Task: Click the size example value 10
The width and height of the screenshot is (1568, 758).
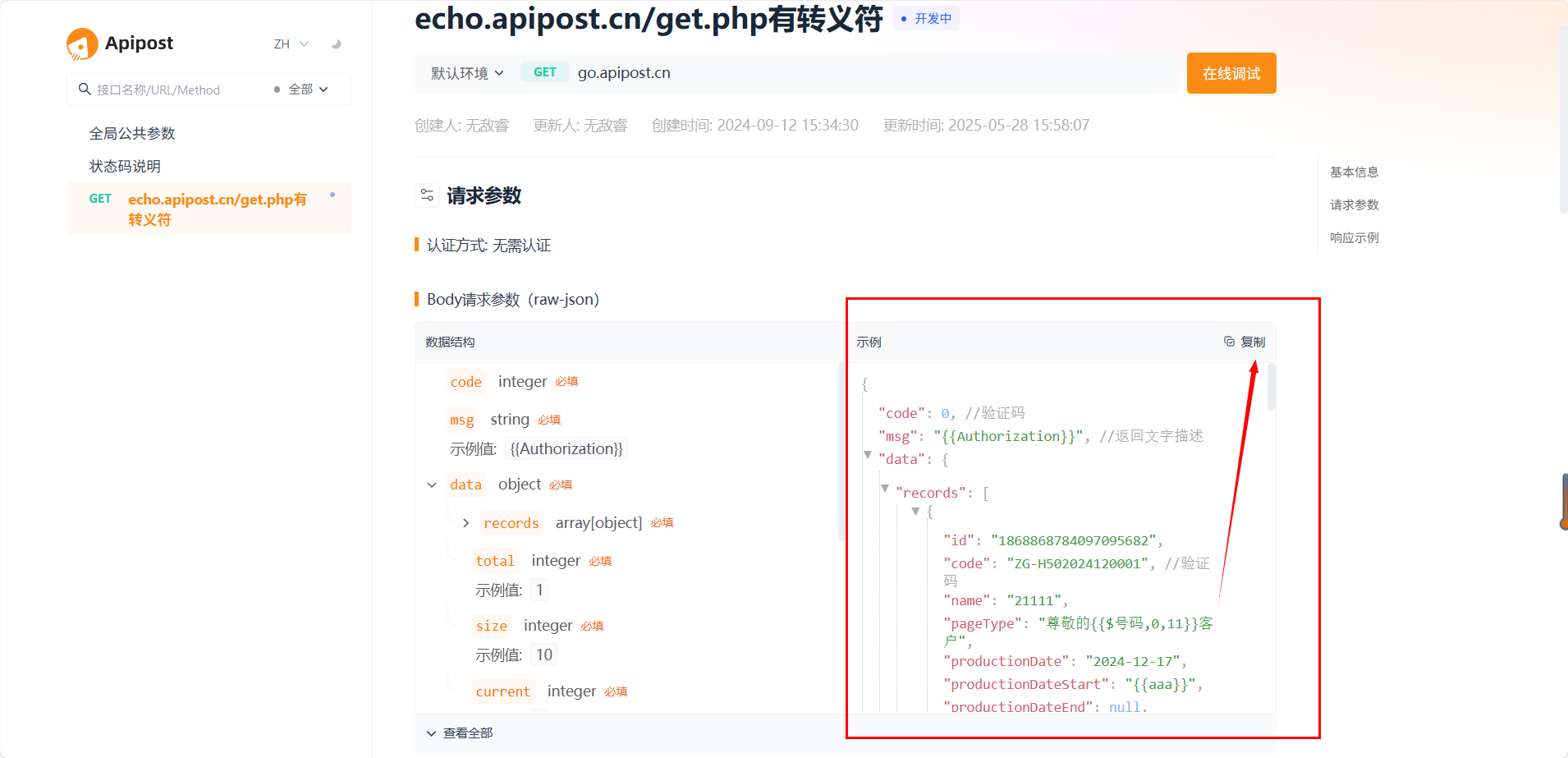Action: click(x=543, y=655)
